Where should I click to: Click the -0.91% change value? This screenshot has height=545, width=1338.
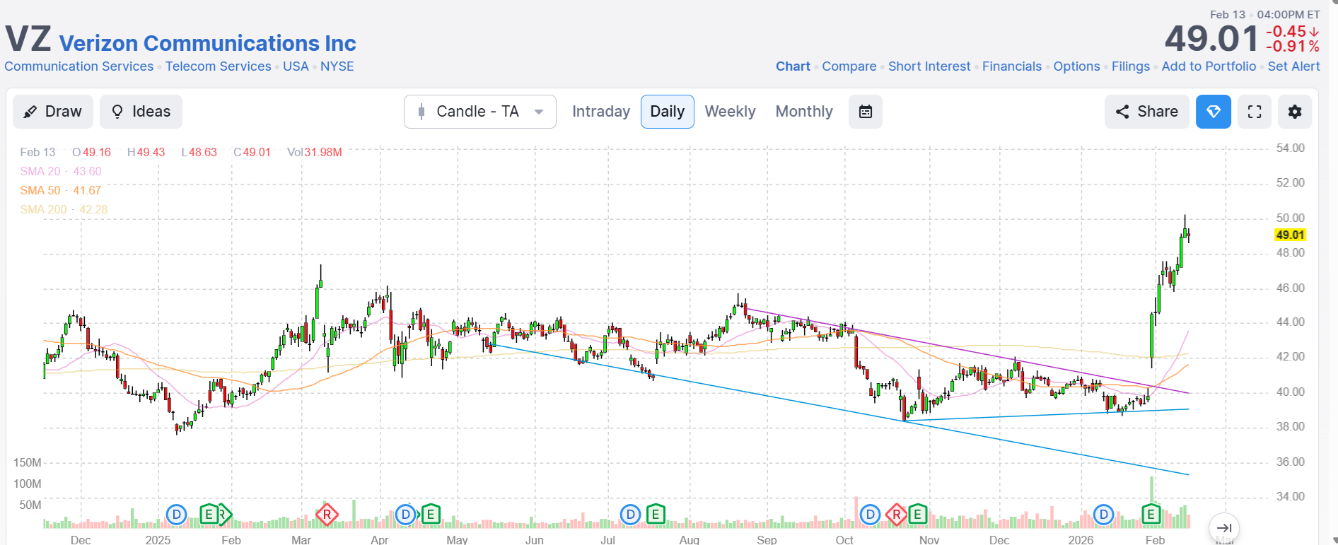[1292, 46]
